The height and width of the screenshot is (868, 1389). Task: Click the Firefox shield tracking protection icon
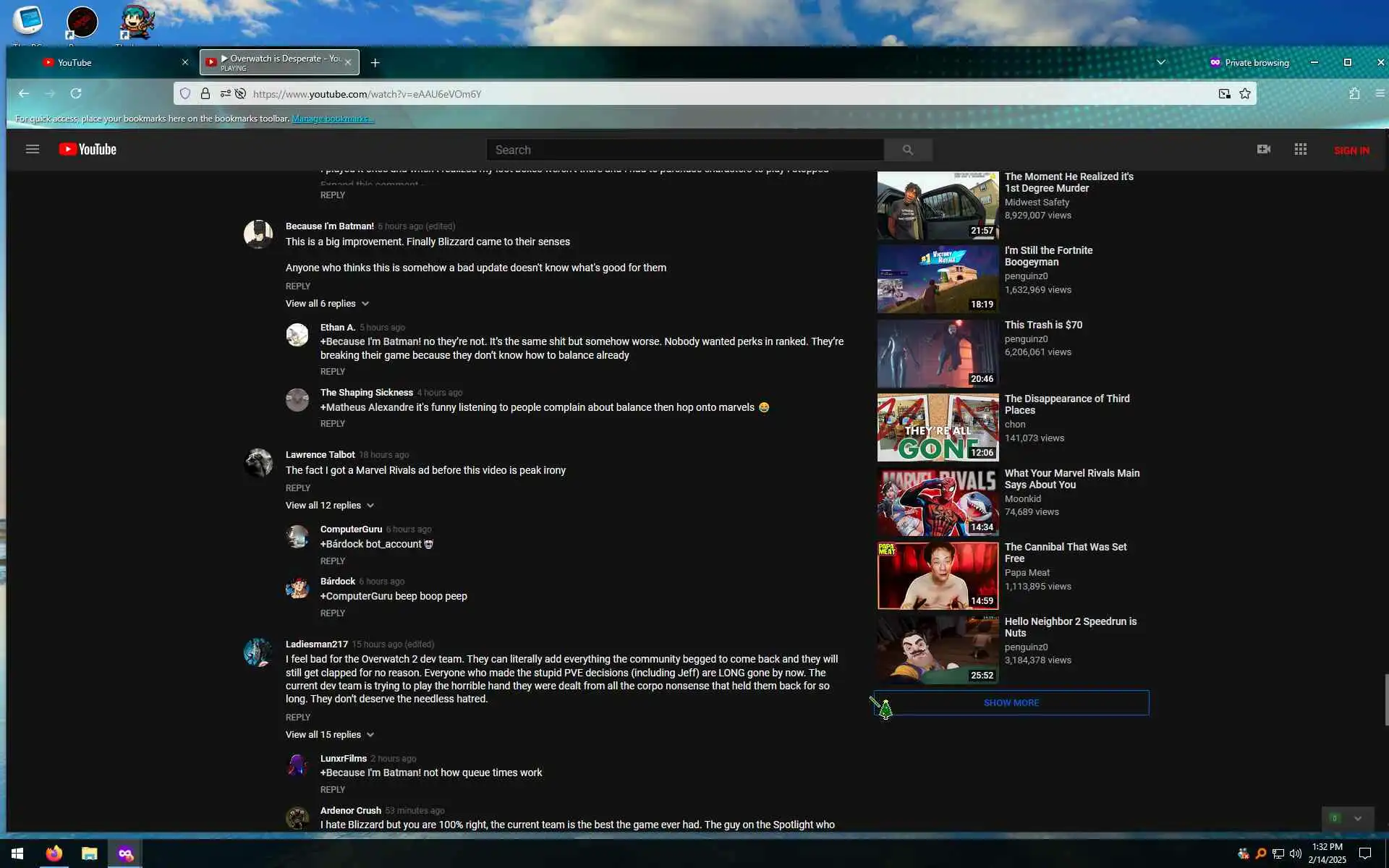pos(185,93)
